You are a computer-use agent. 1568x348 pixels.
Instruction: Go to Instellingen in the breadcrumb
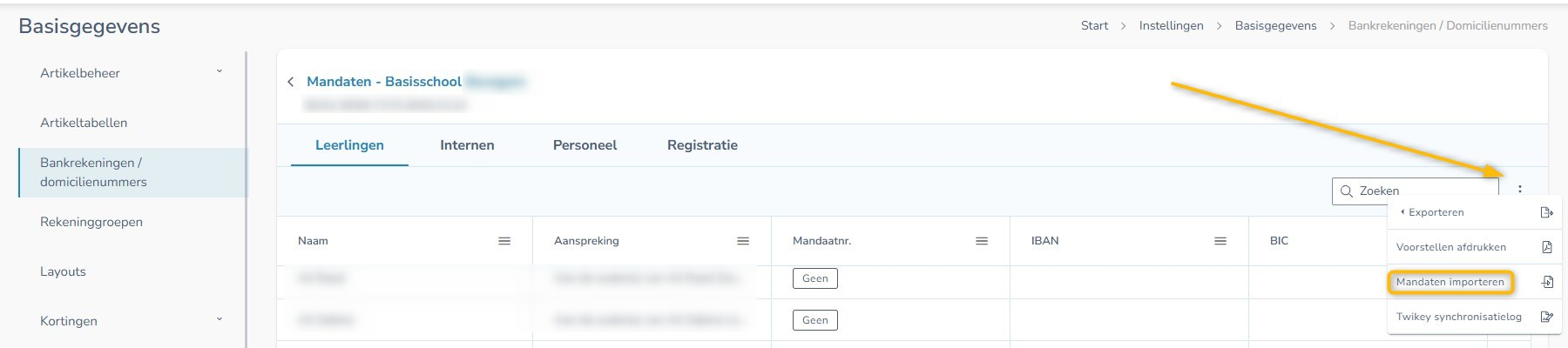coord(1171,26)
